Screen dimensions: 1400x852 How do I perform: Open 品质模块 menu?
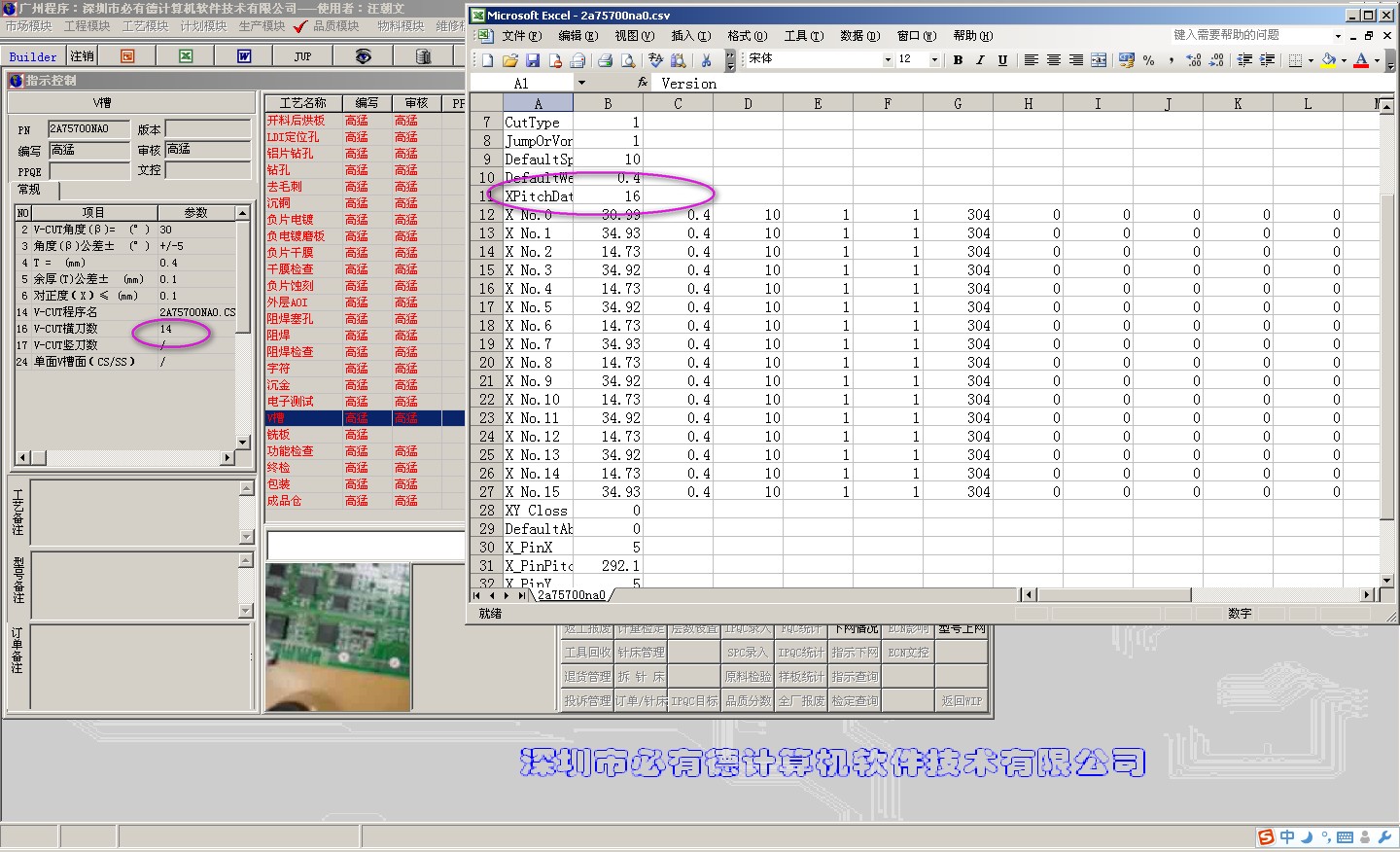(335, 26)
